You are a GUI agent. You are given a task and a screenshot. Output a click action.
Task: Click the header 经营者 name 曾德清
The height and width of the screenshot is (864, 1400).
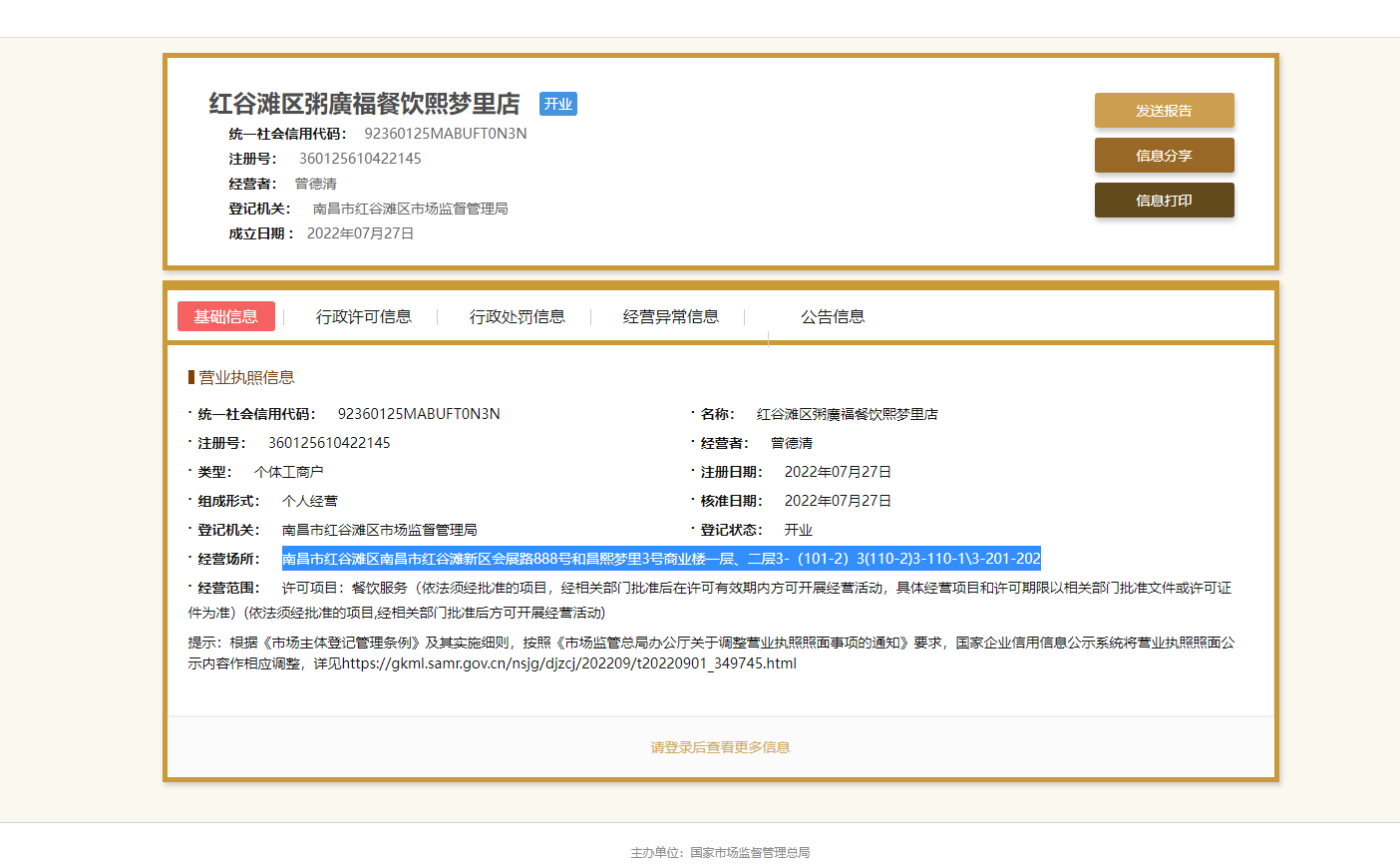[316, 184]
